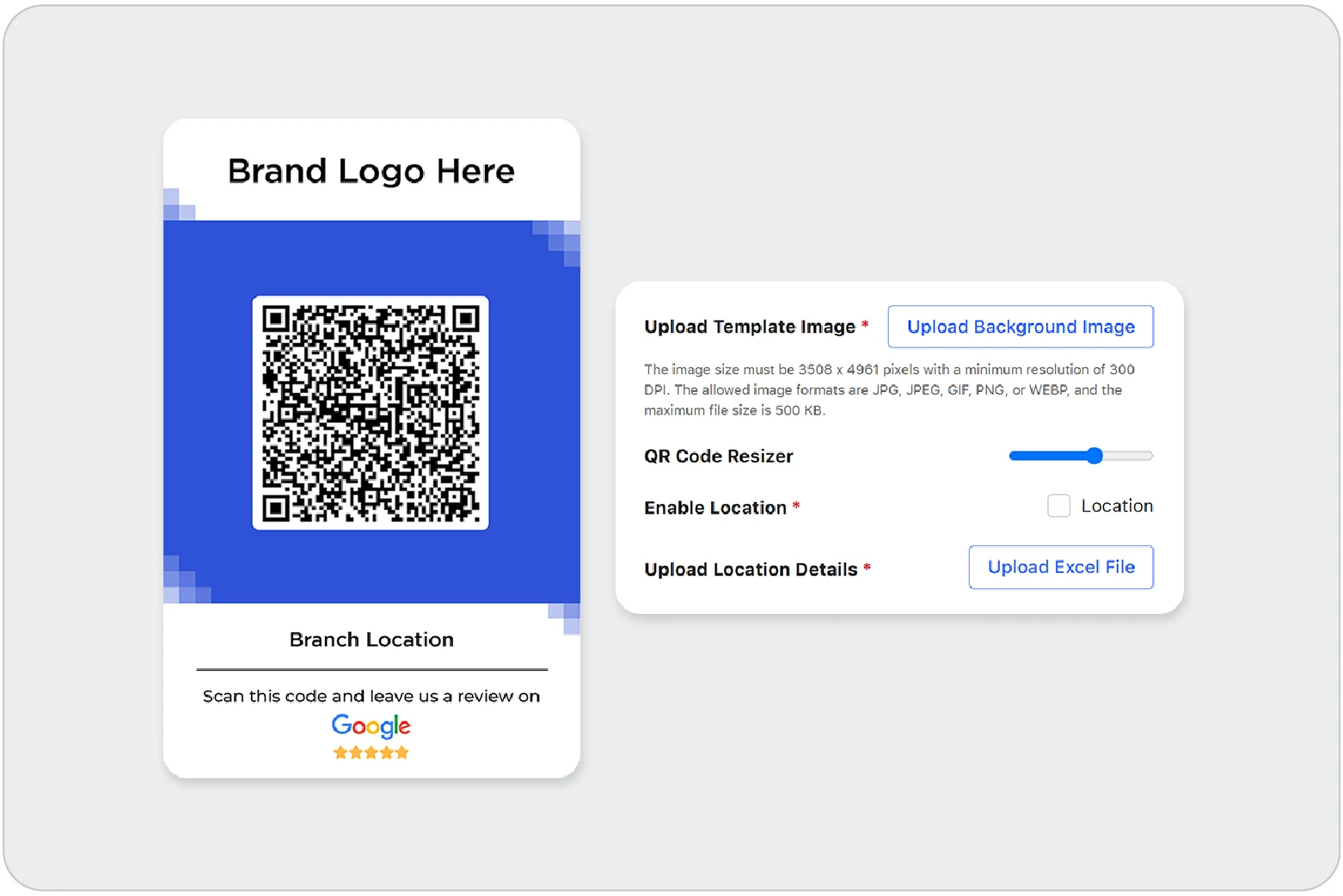Click the top-left finder square of QR code
This screenshot has height=896, width=1343.
(x=275, y=319)
